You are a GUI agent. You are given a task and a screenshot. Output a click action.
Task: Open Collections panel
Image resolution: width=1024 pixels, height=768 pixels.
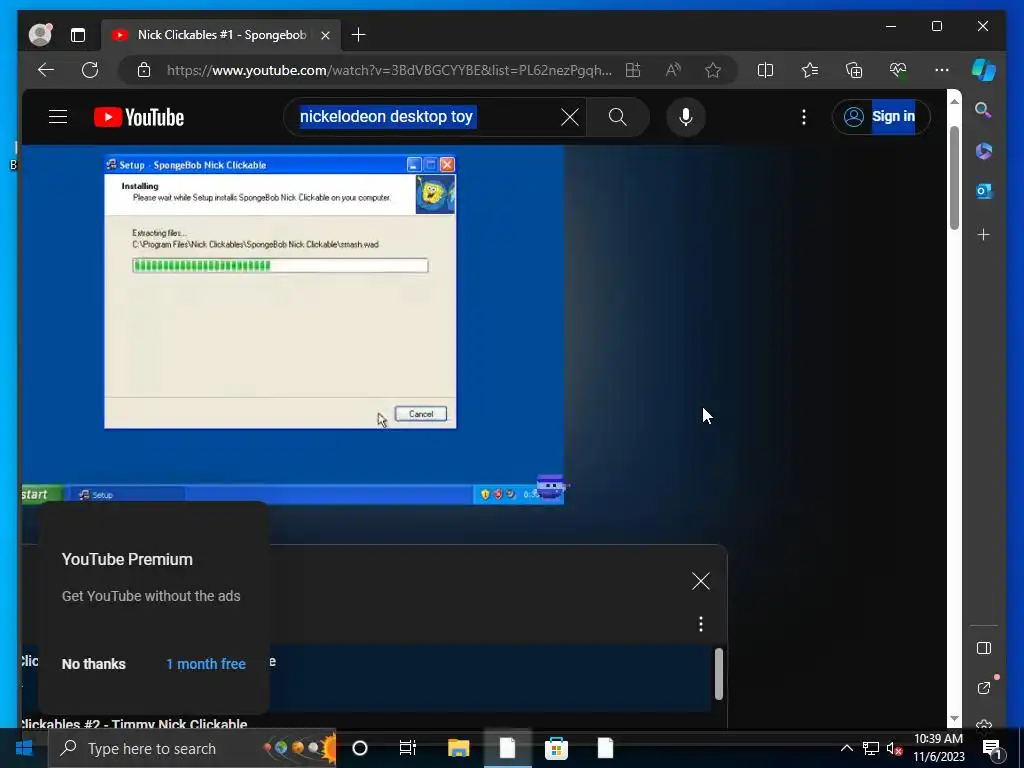[854, 70]
